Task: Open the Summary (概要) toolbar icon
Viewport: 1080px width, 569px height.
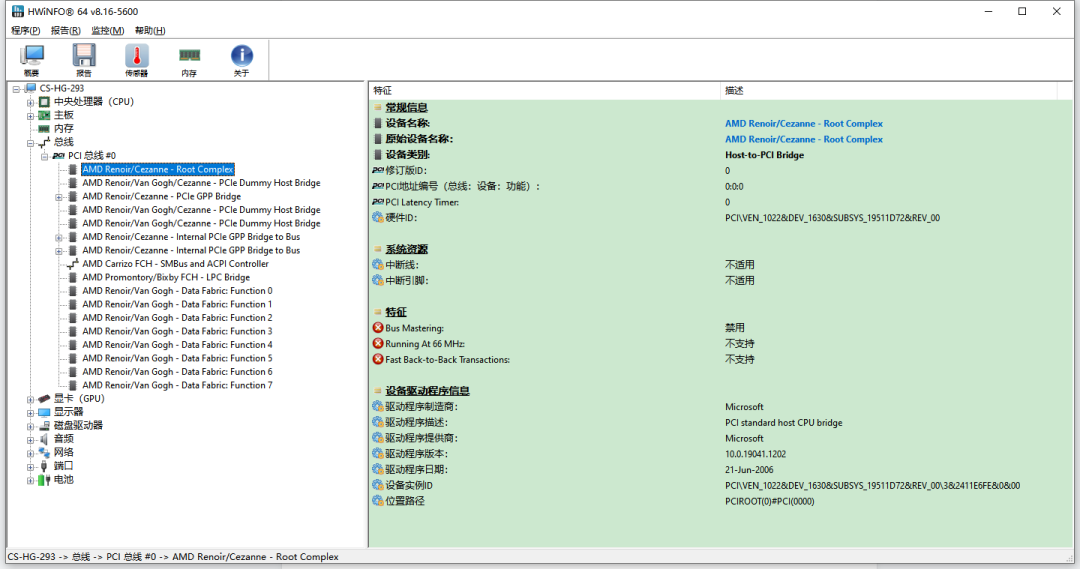Action: click(x=32, y=60)
